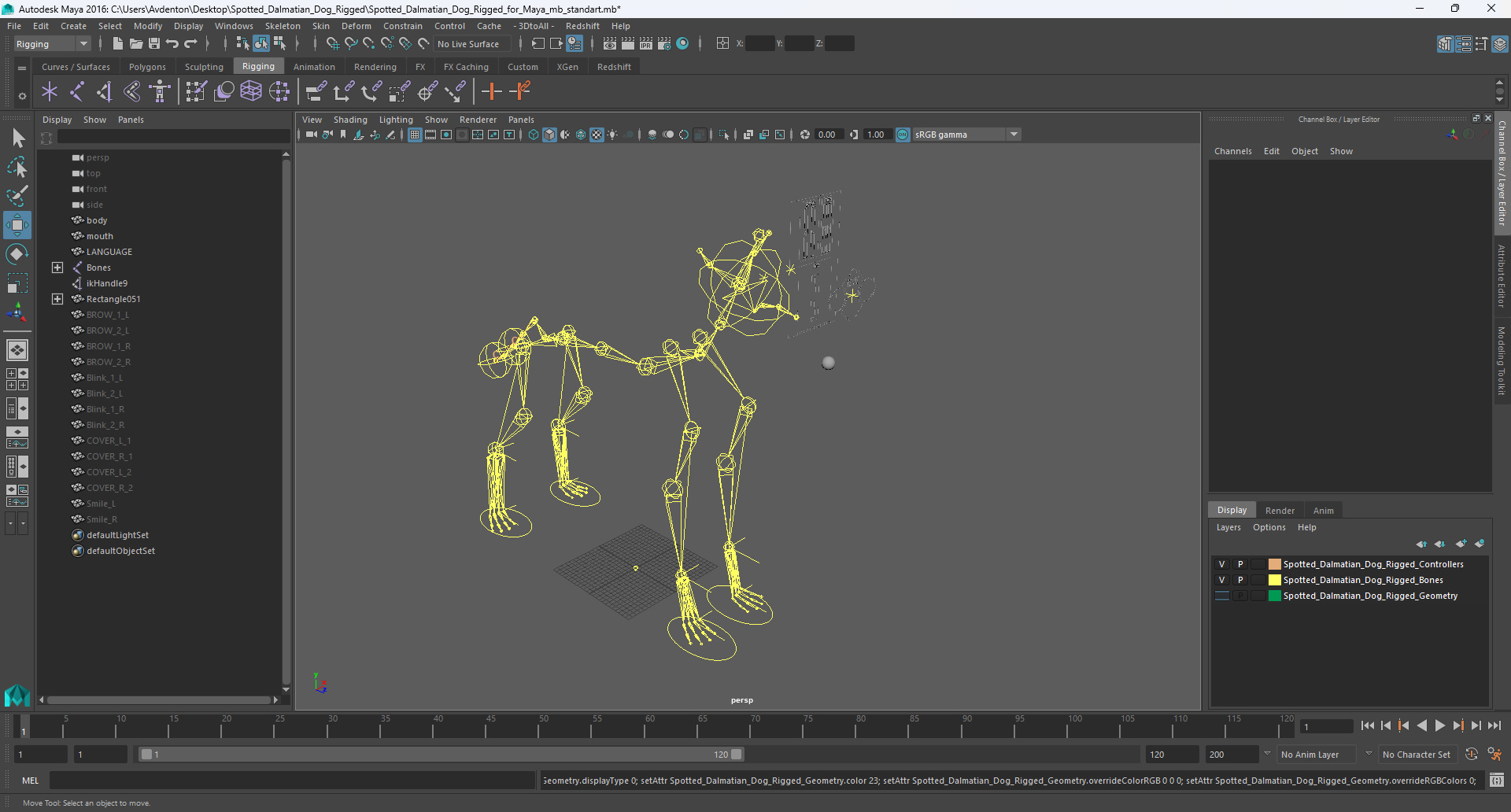Image resolution: width=1511 pixels, height=812 pixels.
Task: Toggle viewport textured checker icon
Action: [x=597, y=135]
